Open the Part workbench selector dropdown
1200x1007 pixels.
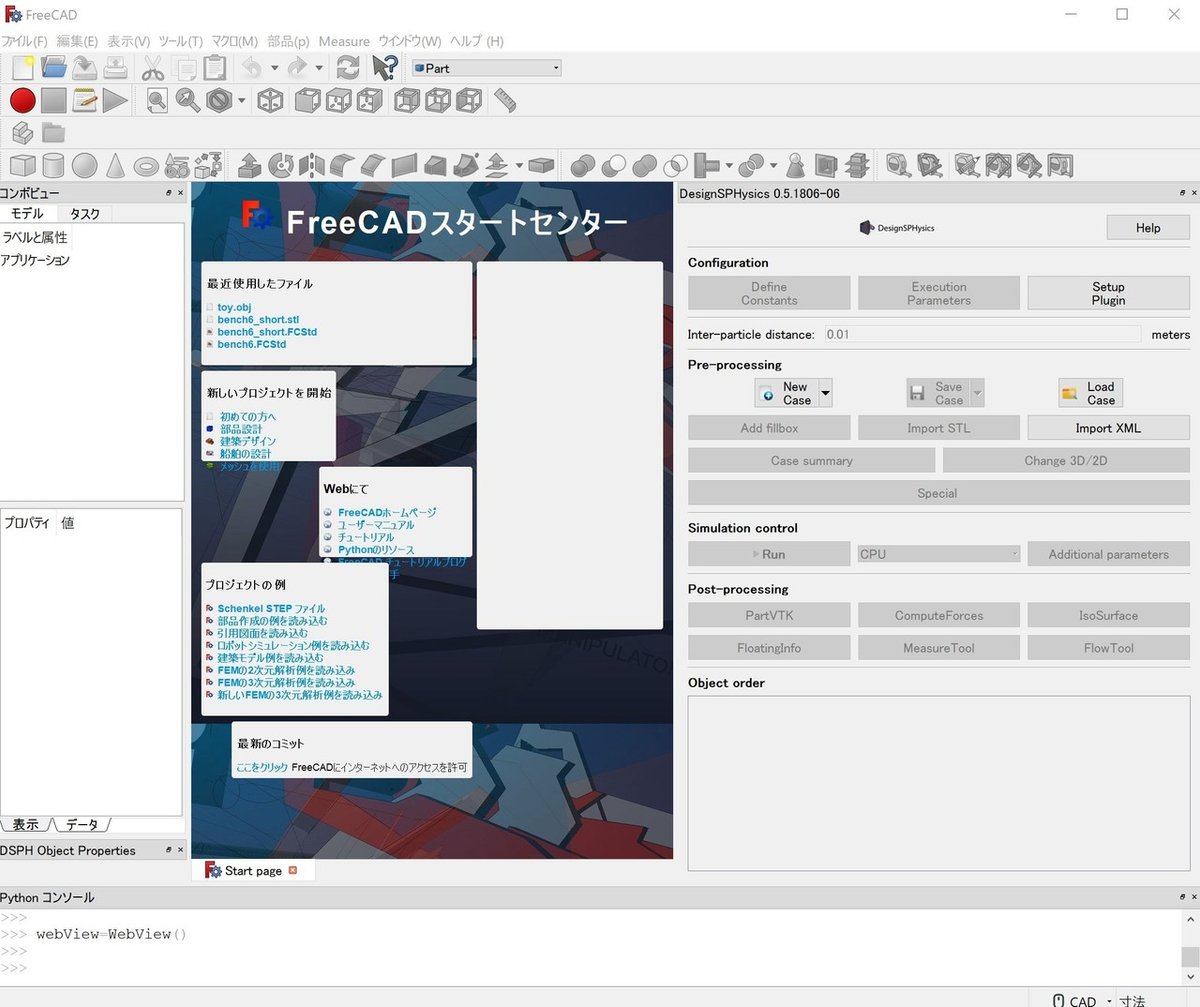point(486,68)
